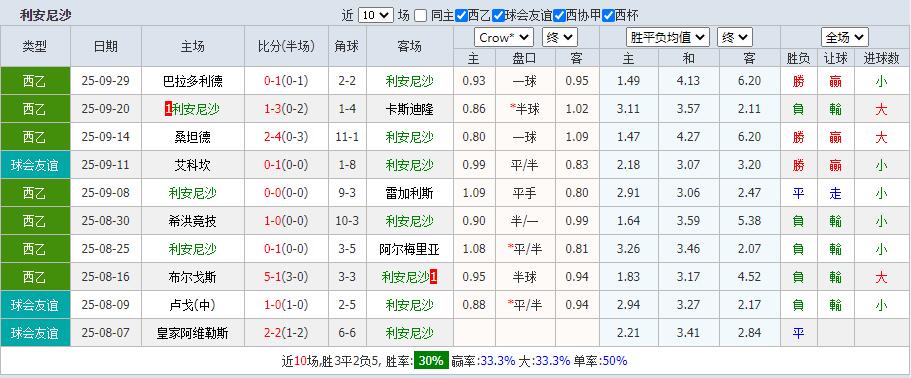Screen dimensions: 911x378
Task: Click the 让球 column header
Action: [835, 58]
